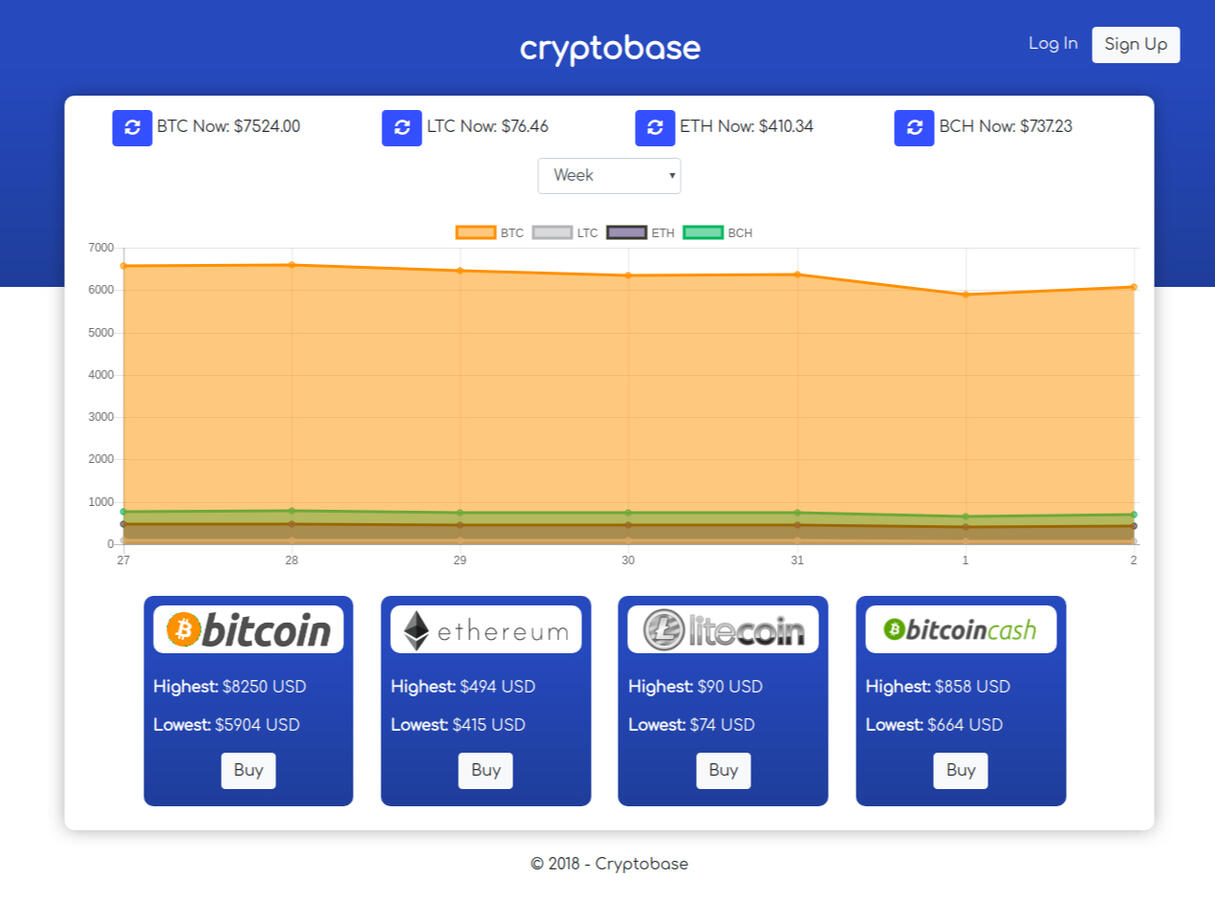
Task: Click the ETH price refresh icon
Action: [655, 128]
